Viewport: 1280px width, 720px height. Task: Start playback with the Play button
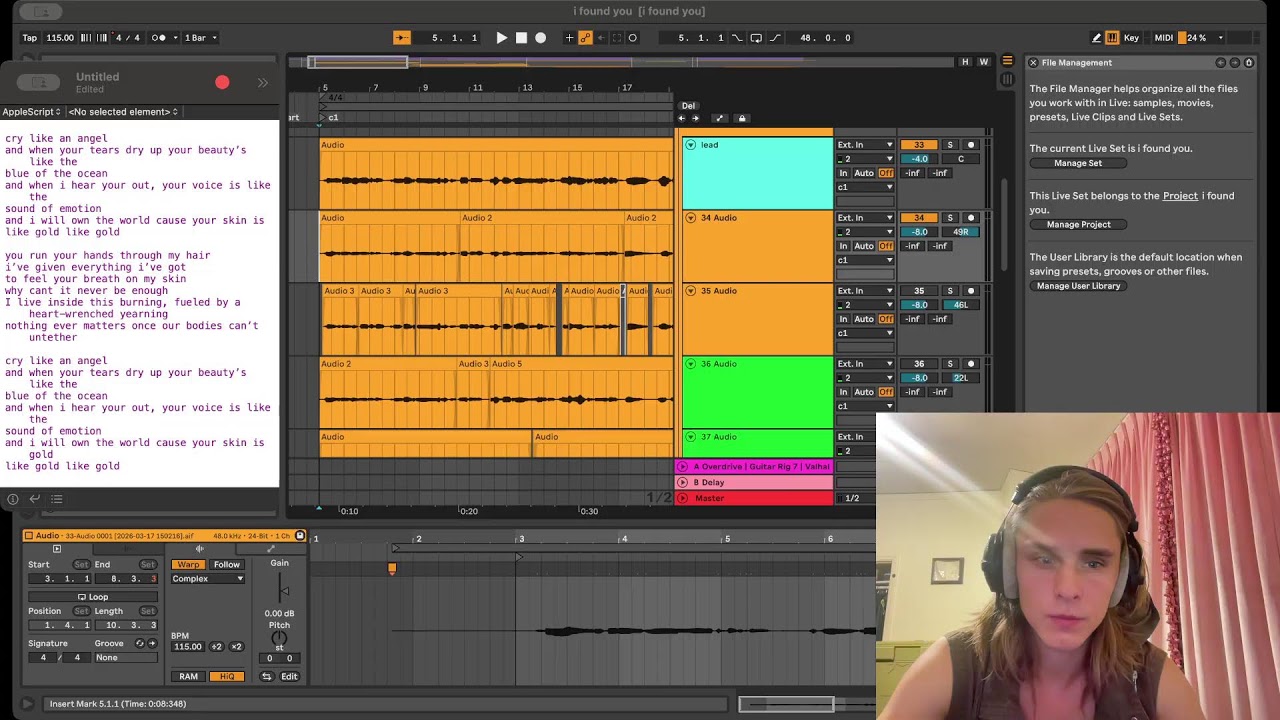[x=501, y=38]
